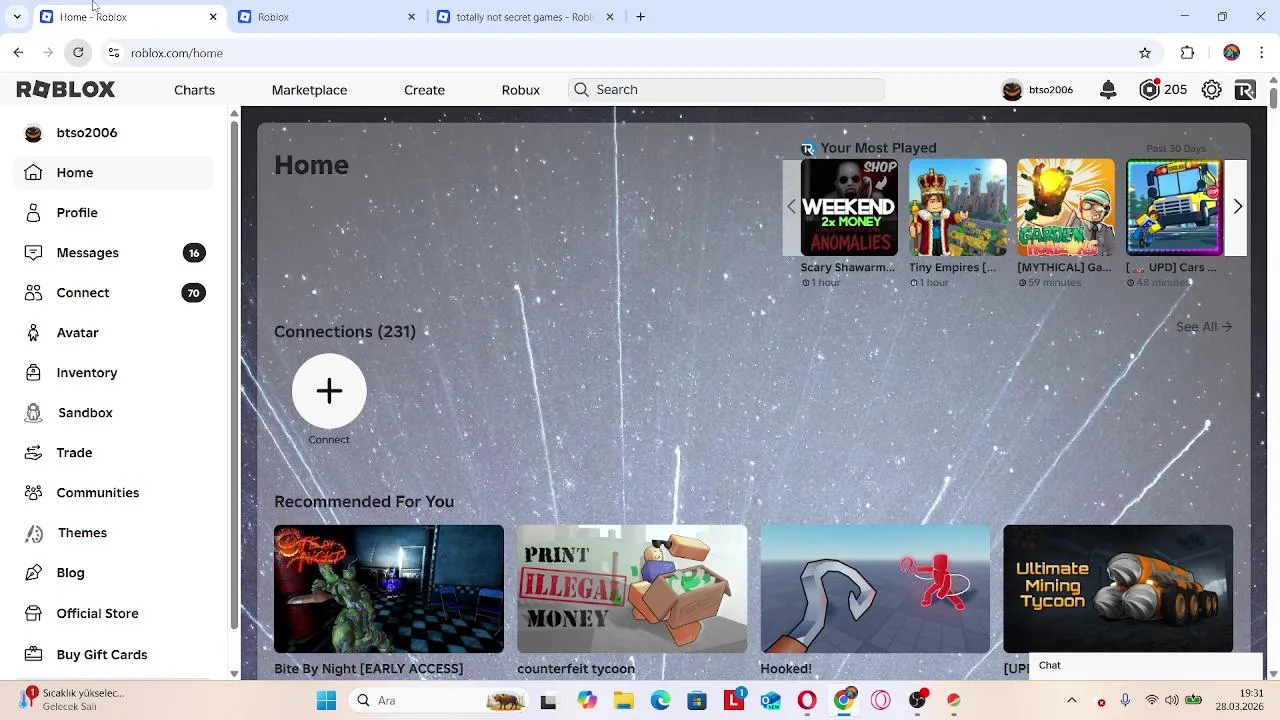This screenshot has height=720, width=1280.
Task: Click the search magnifier icon in Roblox search
Action: (581, 90)
